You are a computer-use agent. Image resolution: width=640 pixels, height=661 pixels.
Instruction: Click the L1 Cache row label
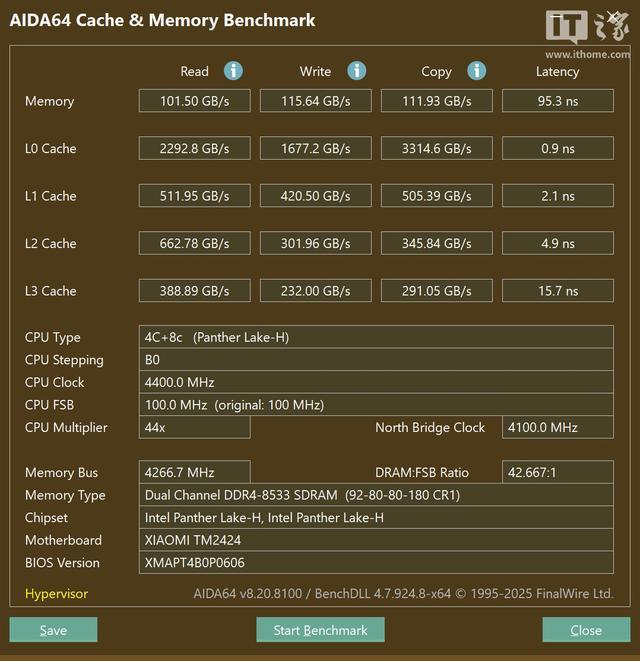point(51,196)
